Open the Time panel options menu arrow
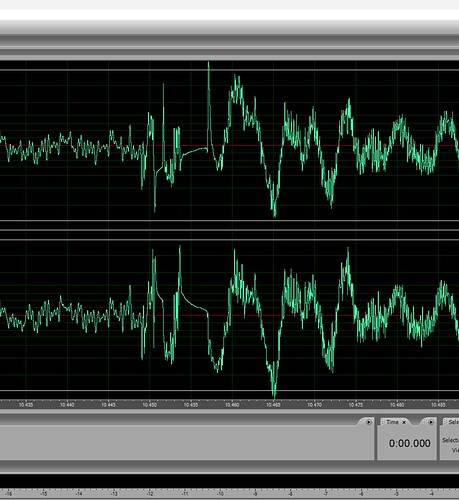Screen dimensions: 459x500 (431, 422)
